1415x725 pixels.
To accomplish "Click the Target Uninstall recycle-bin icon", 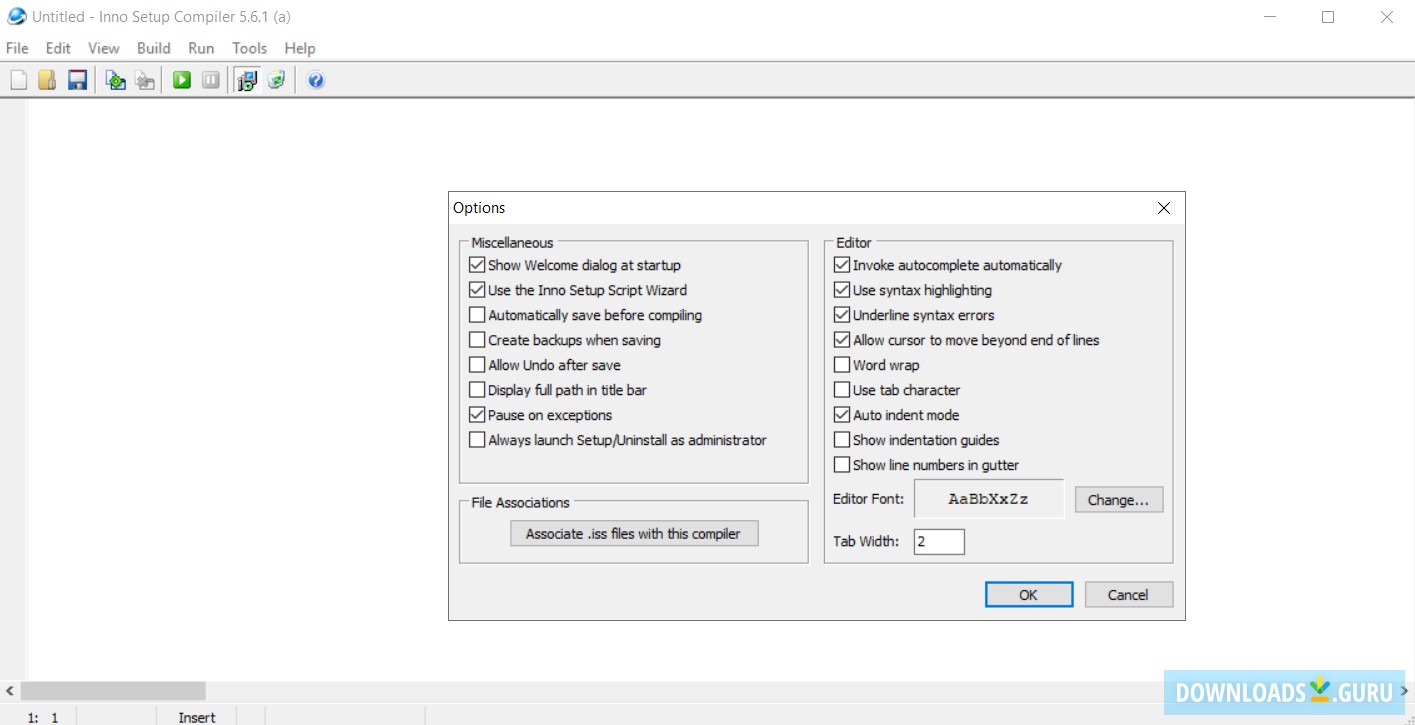I will (x=276, y=80).
